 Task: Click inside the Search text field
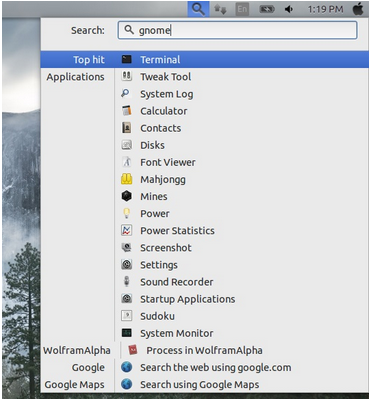coord(237,30)
